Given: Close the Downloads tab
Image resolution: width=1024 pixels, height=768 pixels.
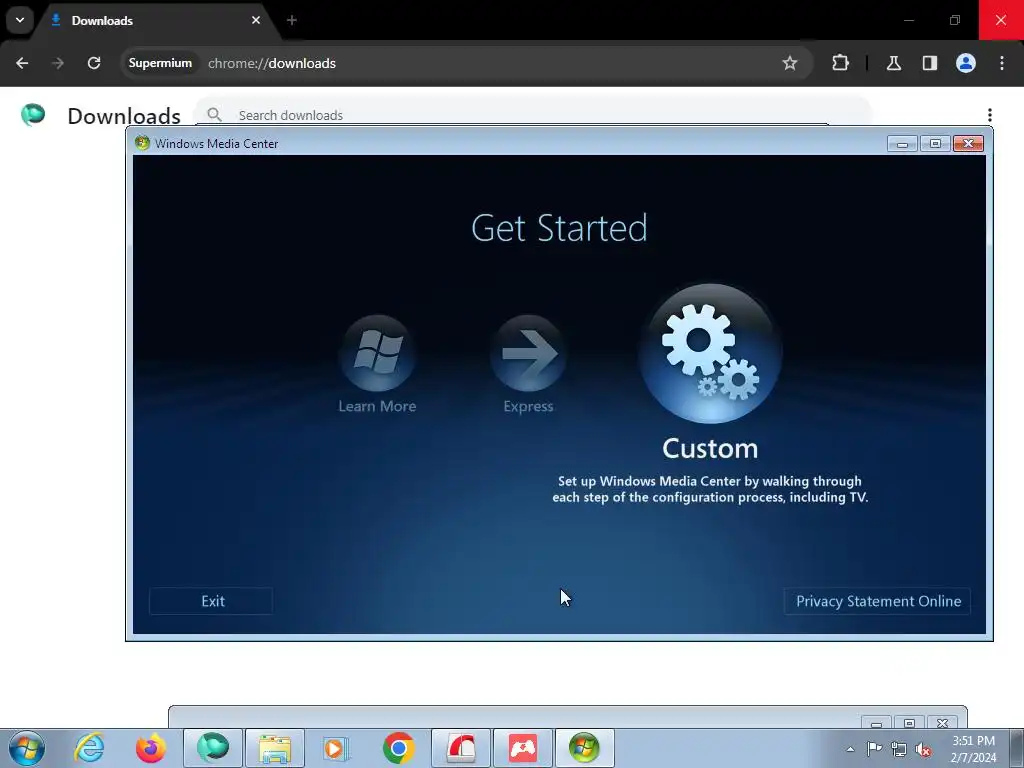Looking at the screenshot, I should [x=256, y=20].
